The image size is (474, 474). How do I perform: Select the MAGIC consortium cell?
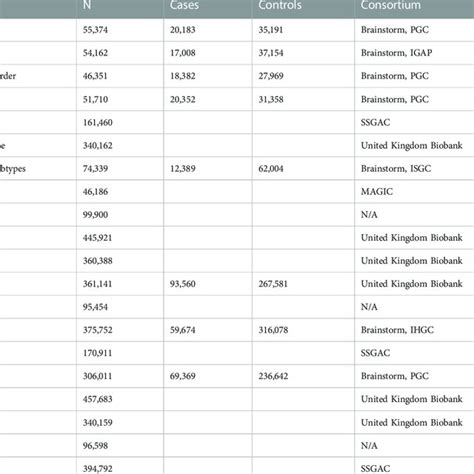(414, 192)
